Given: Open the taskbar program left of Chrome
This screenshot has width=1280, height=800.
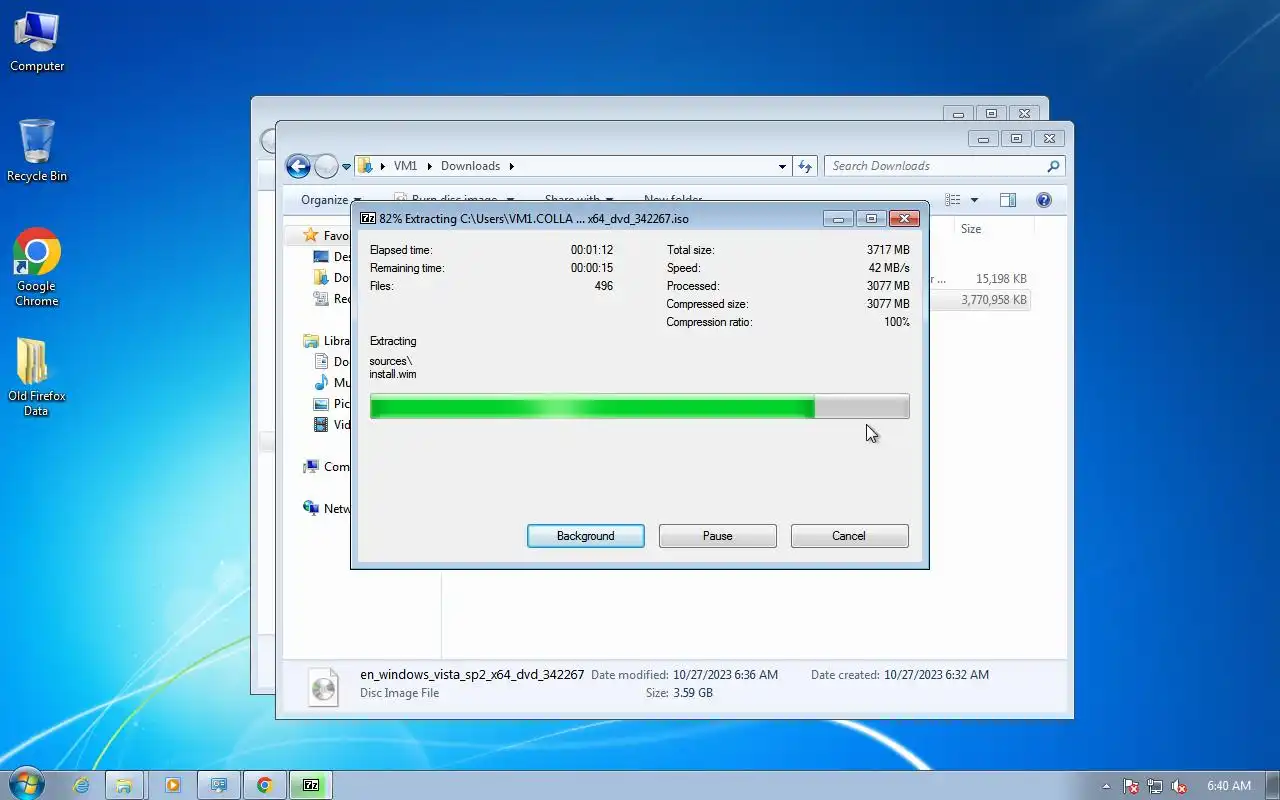Looking at the screenshot, I should pos(218,785).
